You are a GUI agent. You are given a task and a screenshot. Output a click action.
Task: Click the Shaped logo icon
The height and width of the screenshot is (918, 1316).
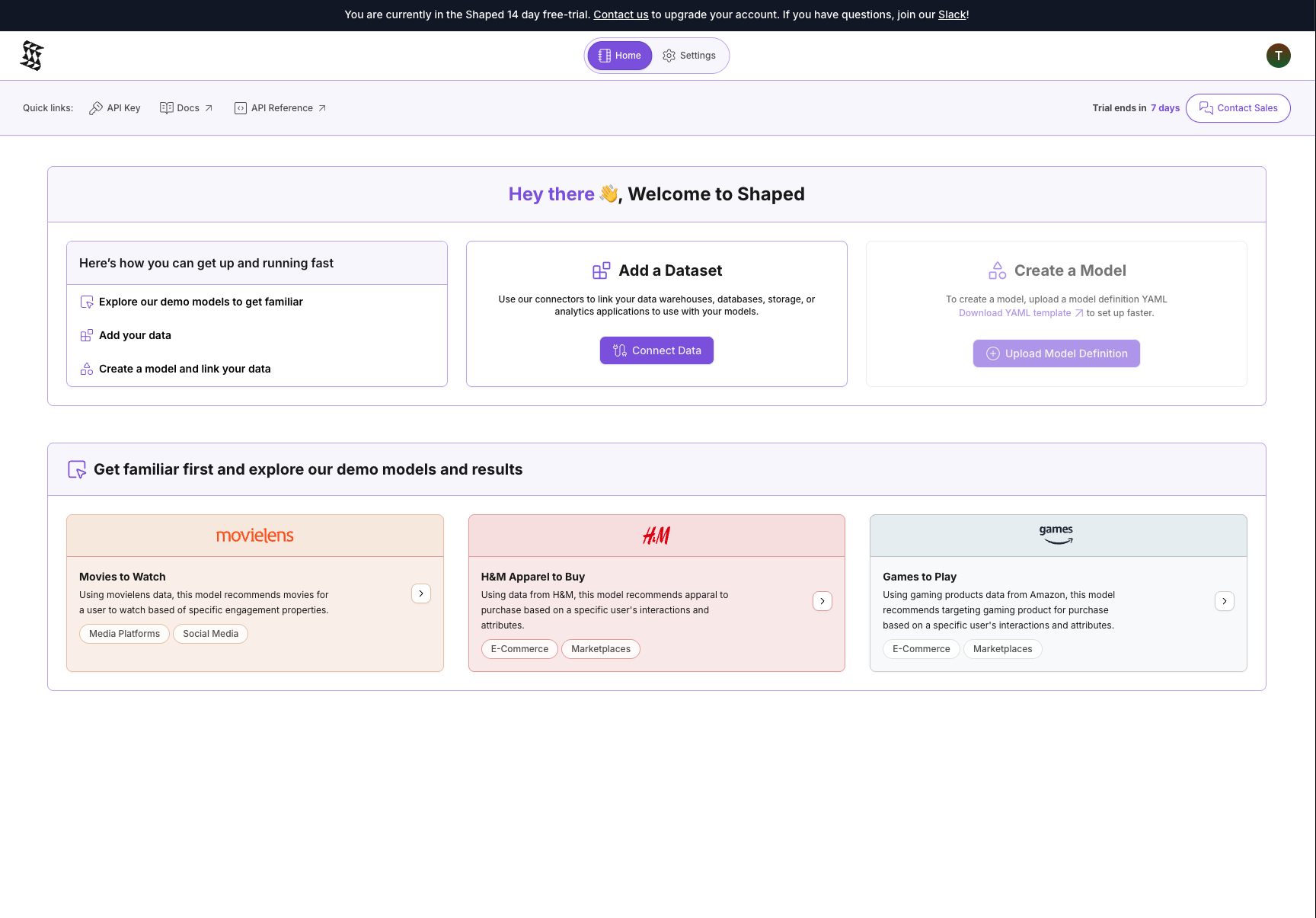click(32, 56)
